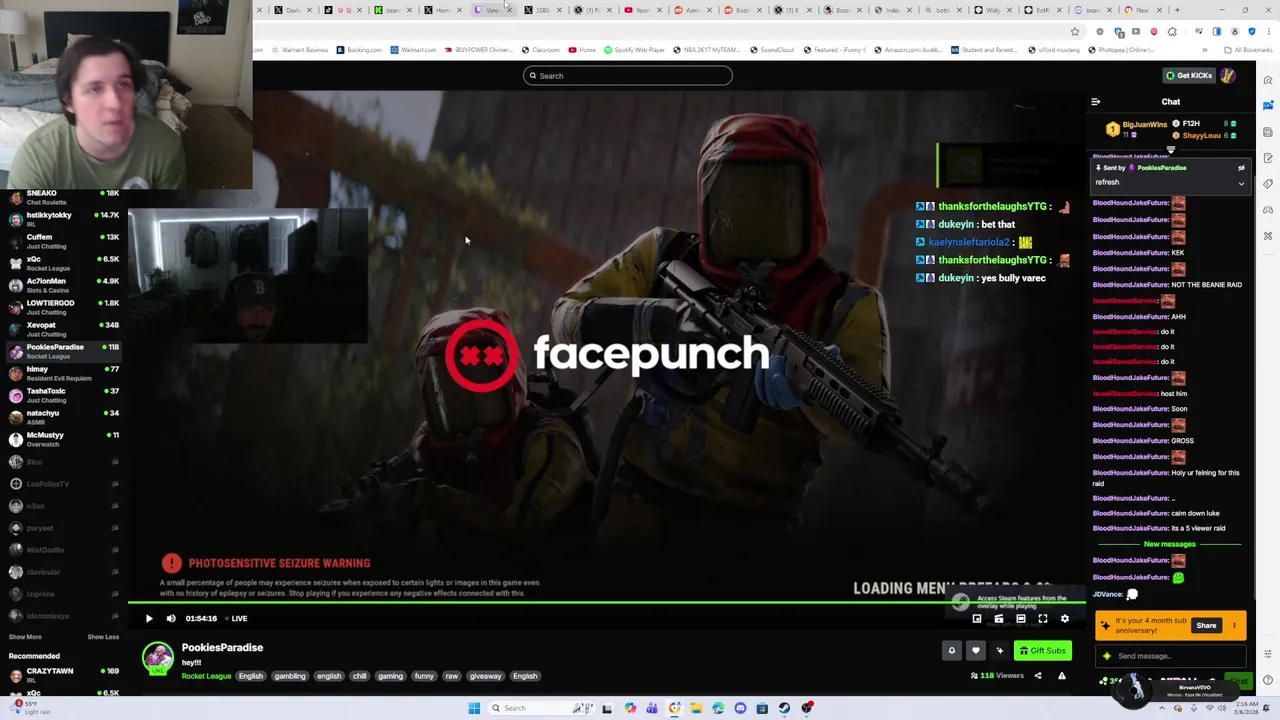Image resolution: width=1280 pixels, height=720 pixels.
Task: Click the Get KICKs button
Action: pos(1188,76)
